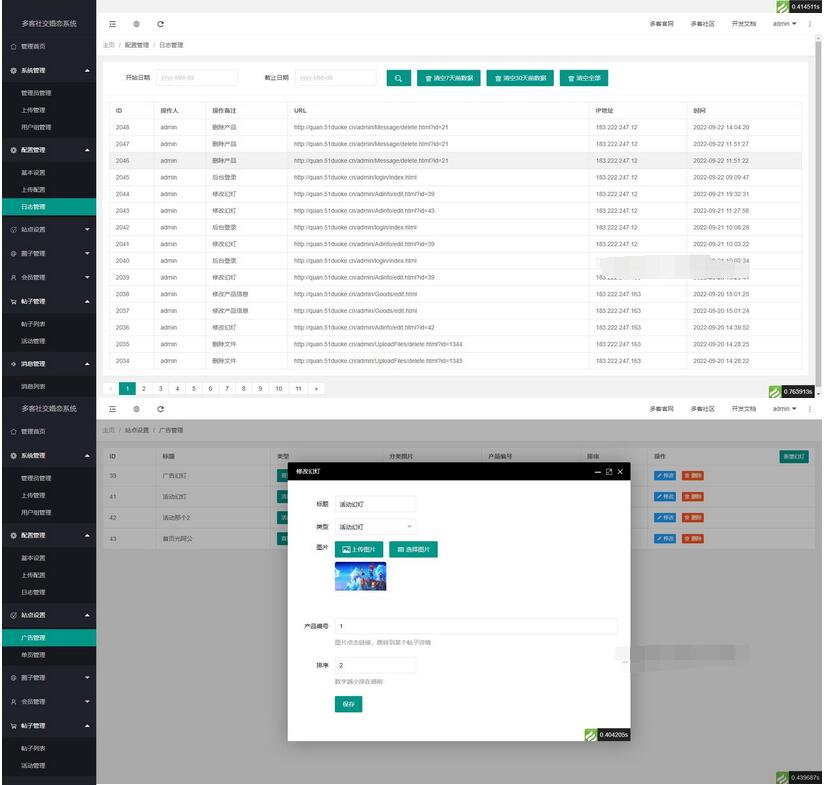
Task: Open the highlighted 广告管理 sidebar item
Action: (x=33, y=637)
